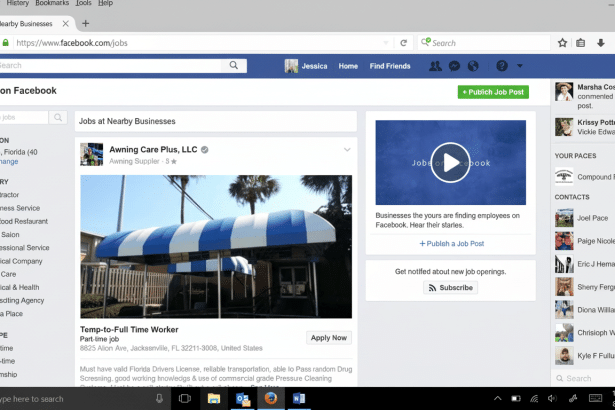Open the downloads arrow icon

point(600,43)
